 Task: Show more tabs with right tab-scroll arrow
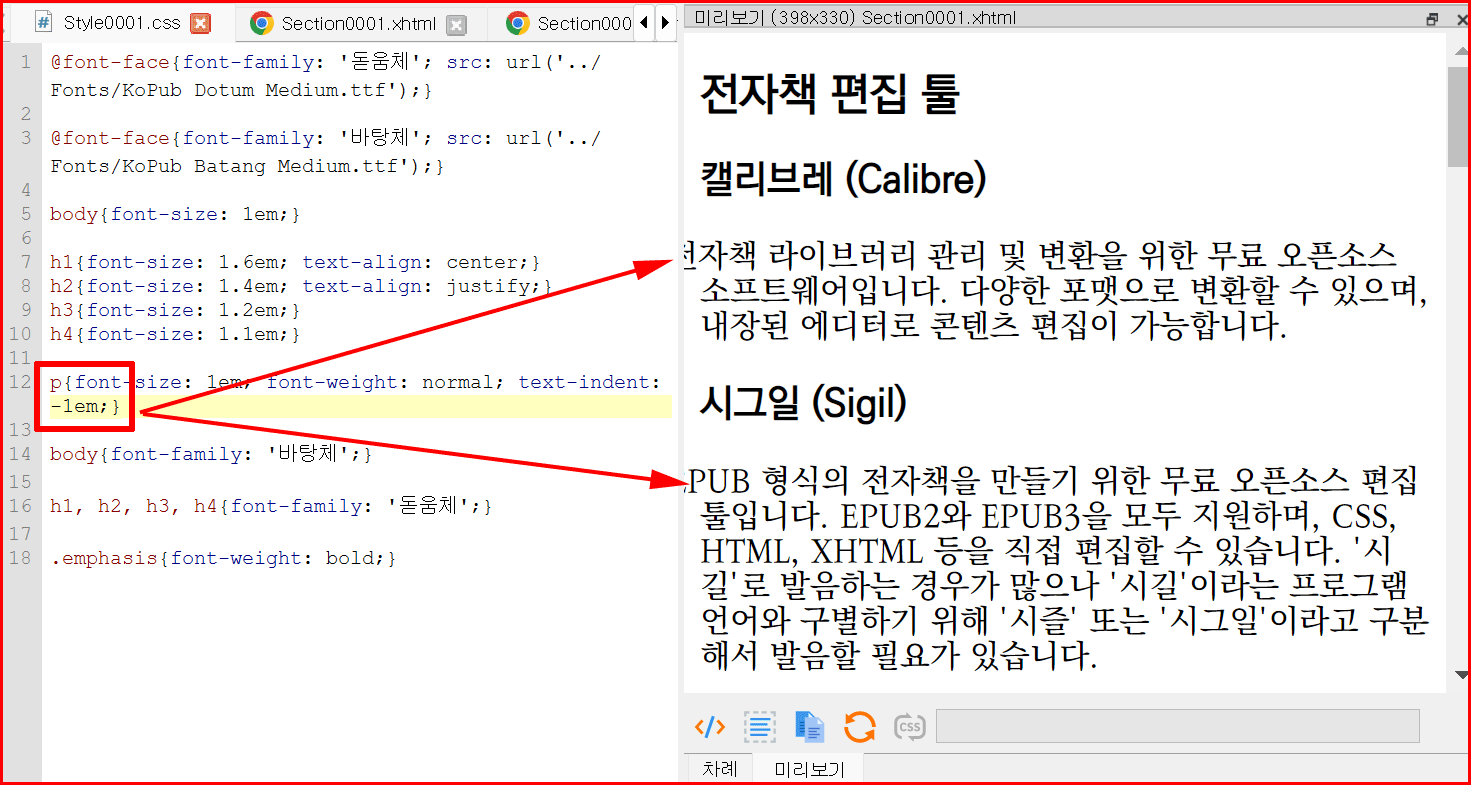(x=664, y=22)
